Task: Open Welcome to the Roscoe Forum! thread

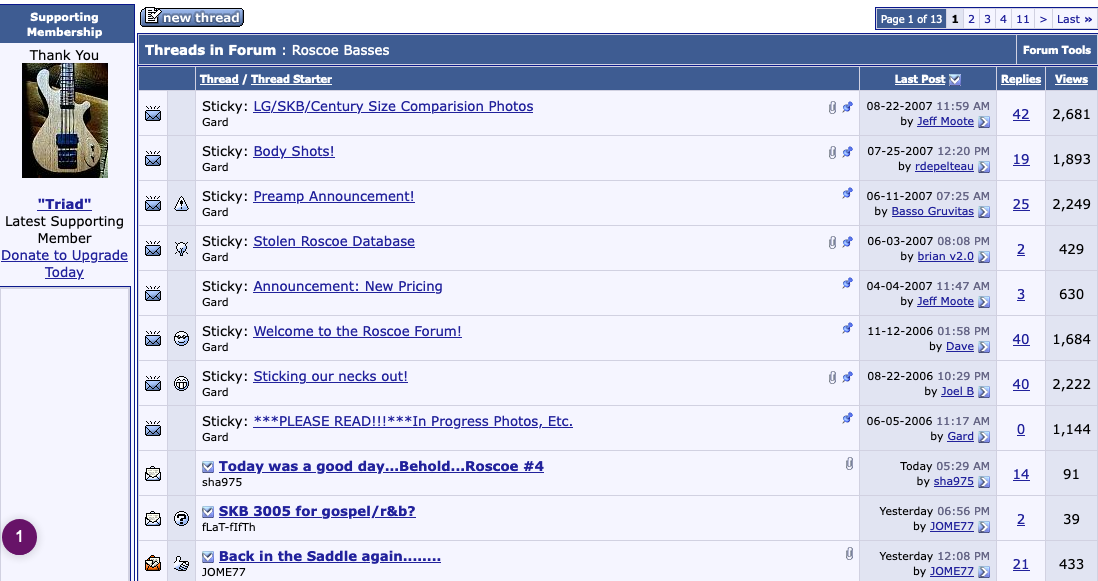Action: (357, 331)
